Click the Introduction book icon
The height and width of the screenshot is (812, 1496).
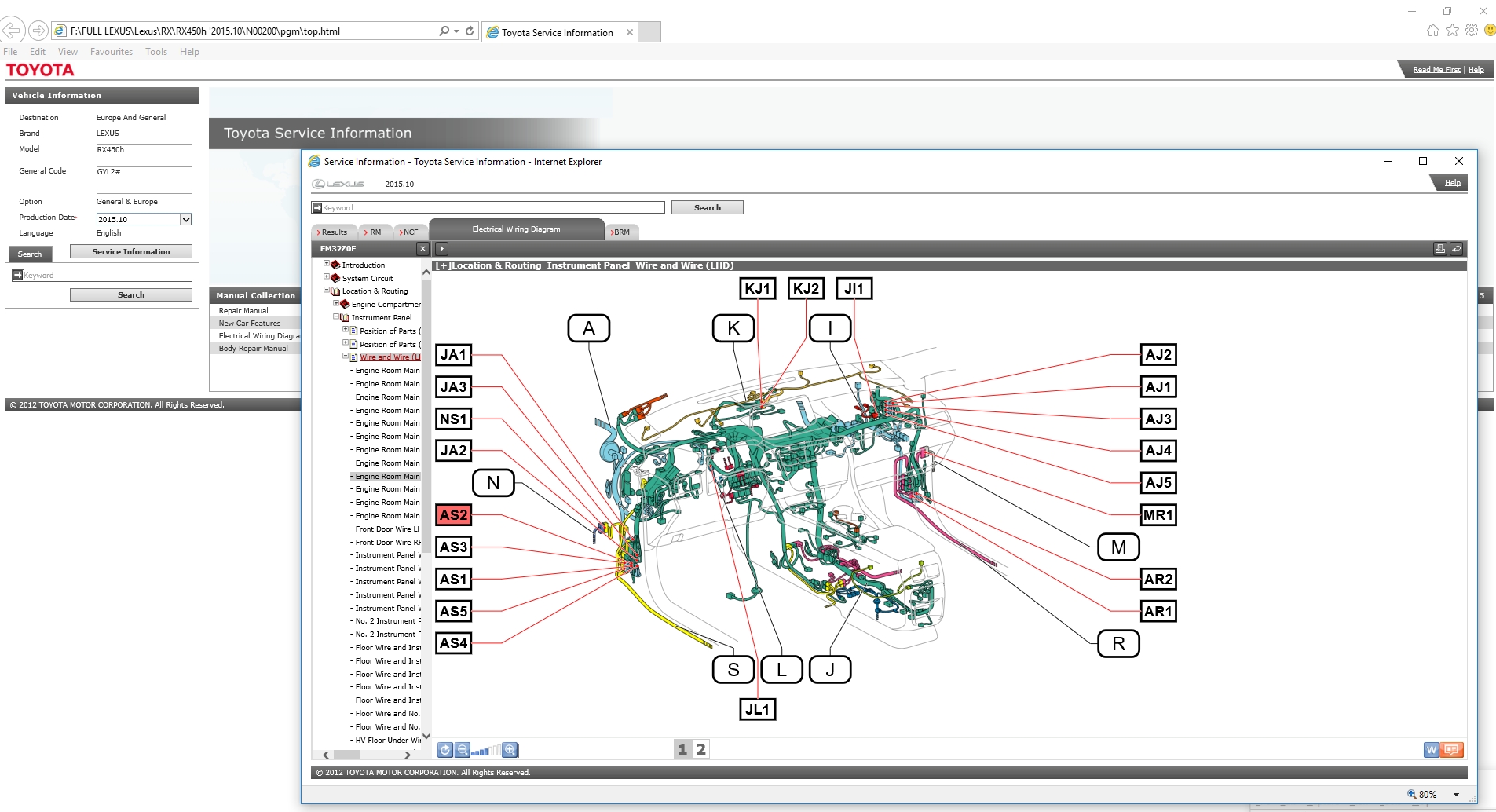[335, 265]
